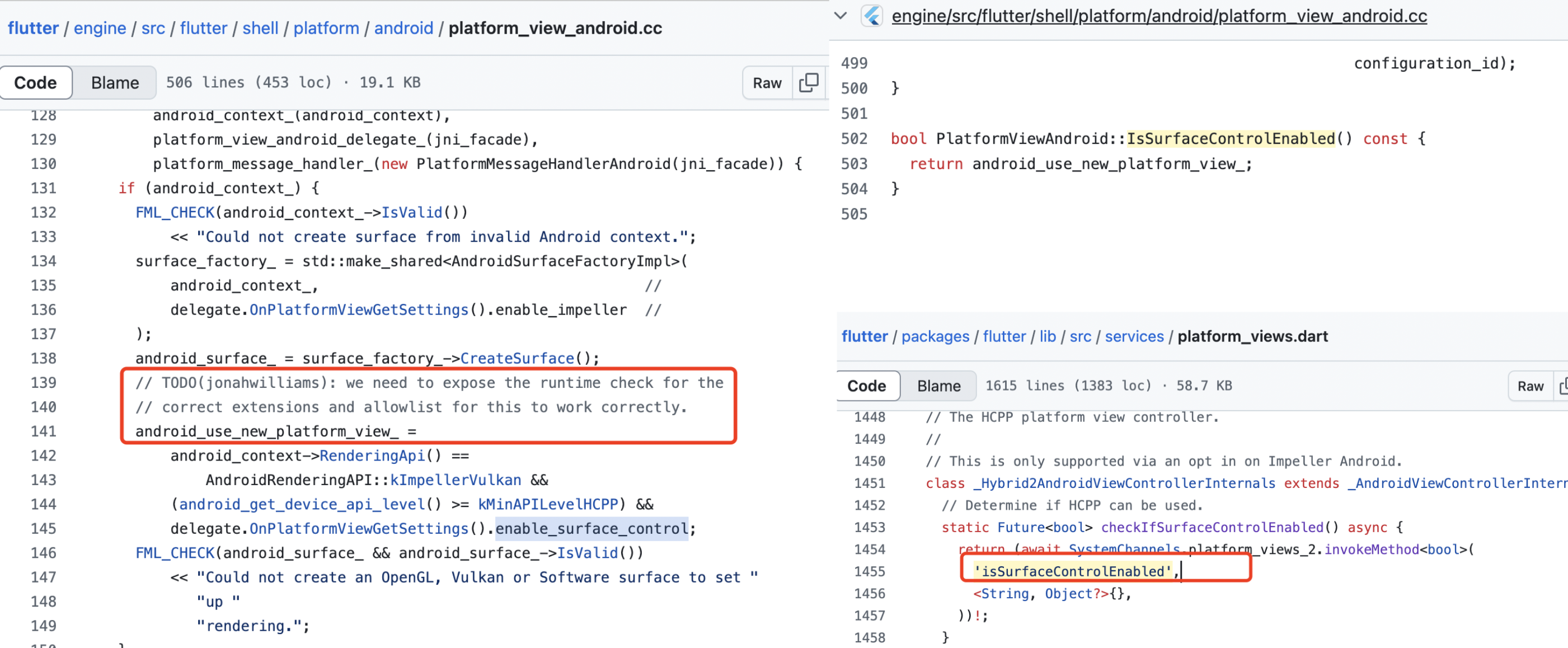1568x648 pixels.
Task: Open the flutter repo breadcrumb for platform_views.dart
Action: coord(865,336)
